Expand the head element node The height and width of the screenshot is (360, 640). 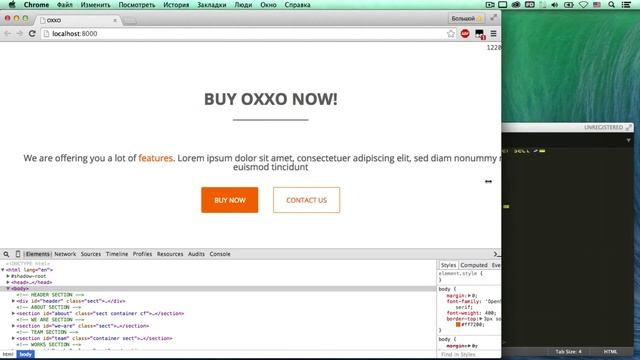pos(8,282)
